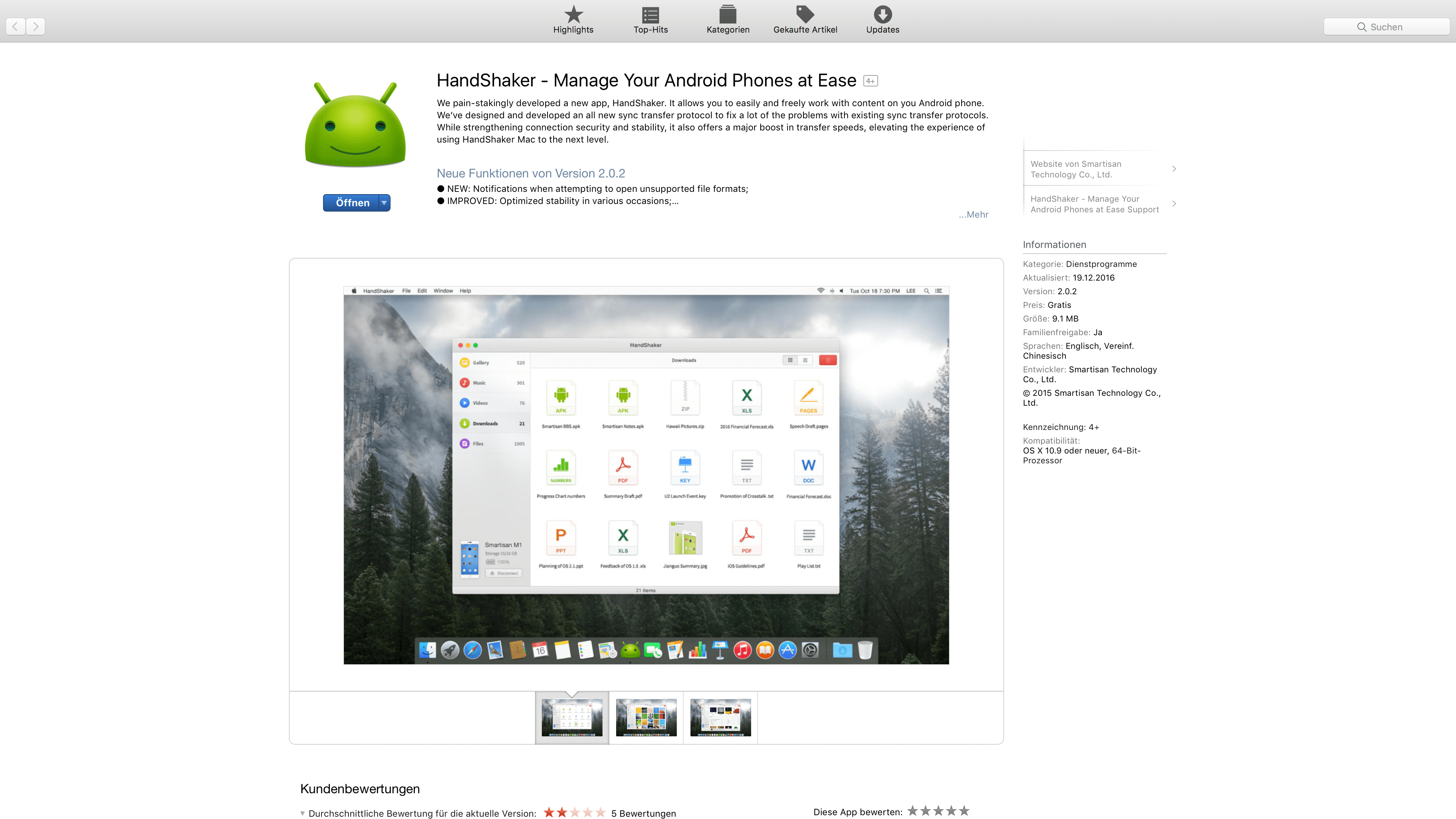The width and height of the screenshot is (1456, 819).
Task: Open the Highlights section
Action: [573, 20]
